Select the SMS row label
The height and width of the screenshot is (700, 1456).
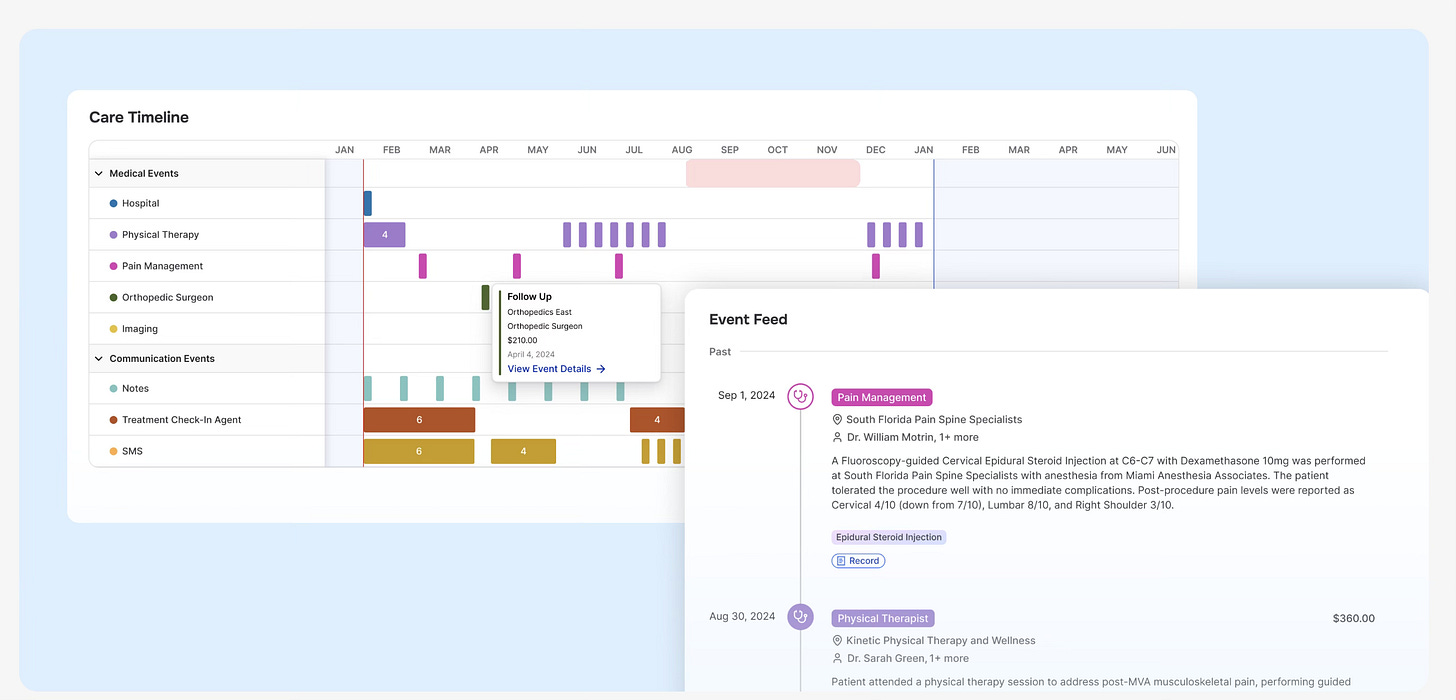click(132, 451)
